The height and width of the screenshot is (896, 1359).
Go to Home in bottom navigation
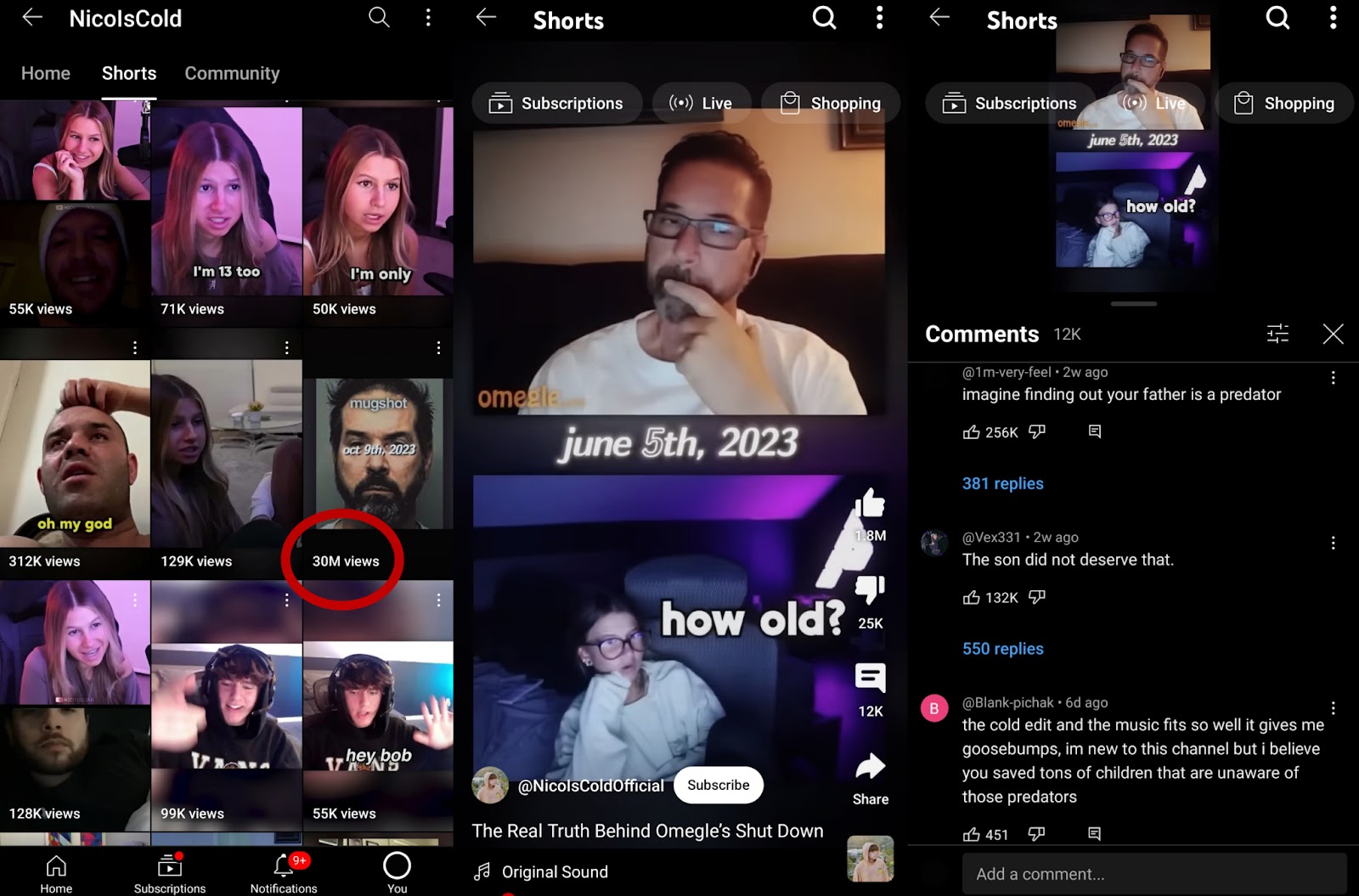tap(56, 873)
